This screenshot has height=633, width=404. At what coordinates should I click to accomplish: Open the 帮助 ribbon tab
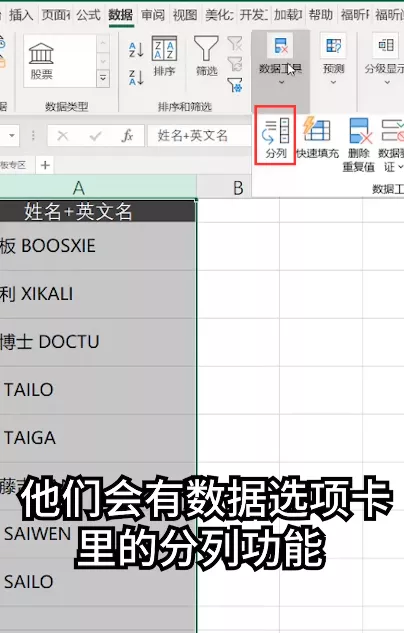pos(321,15)
